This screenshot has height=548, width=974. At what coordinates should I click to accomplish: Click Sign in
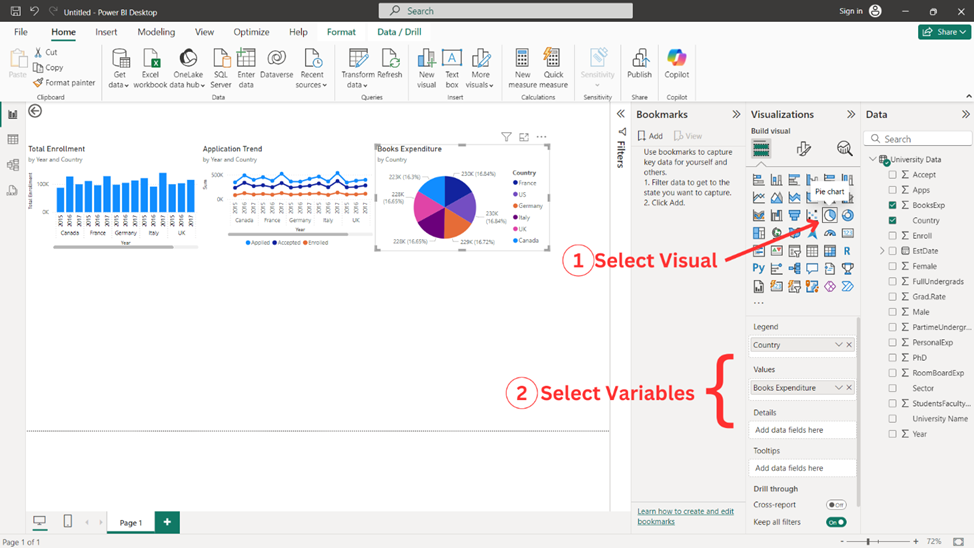point(860,11)
